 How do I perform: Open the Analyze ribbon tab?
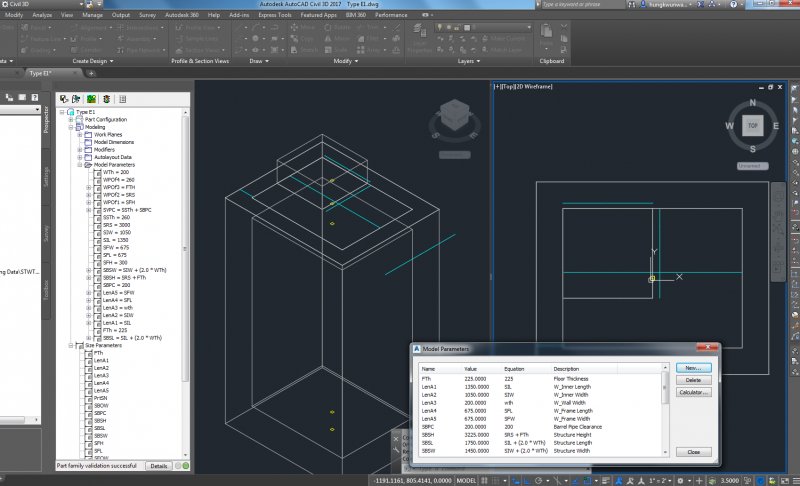(x=42, y=15)
